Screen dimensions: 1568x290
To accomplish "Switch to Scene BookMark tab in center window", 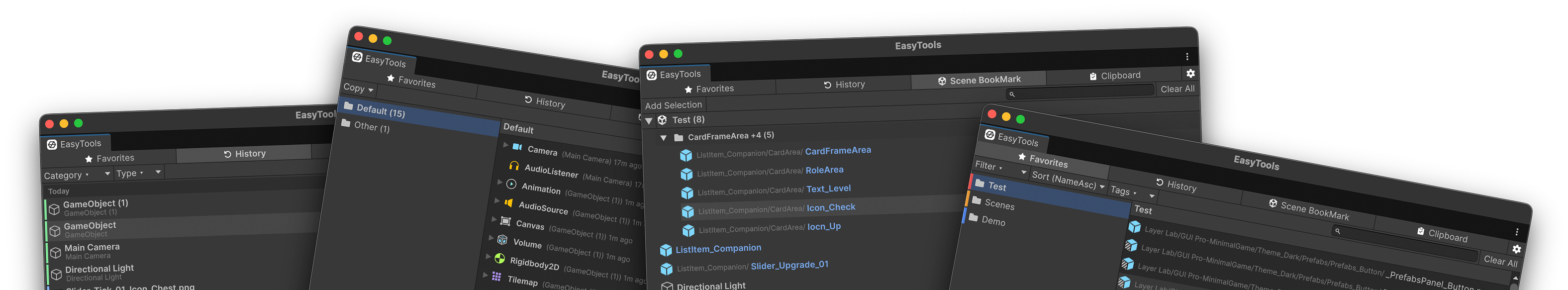I will [979, 80].
